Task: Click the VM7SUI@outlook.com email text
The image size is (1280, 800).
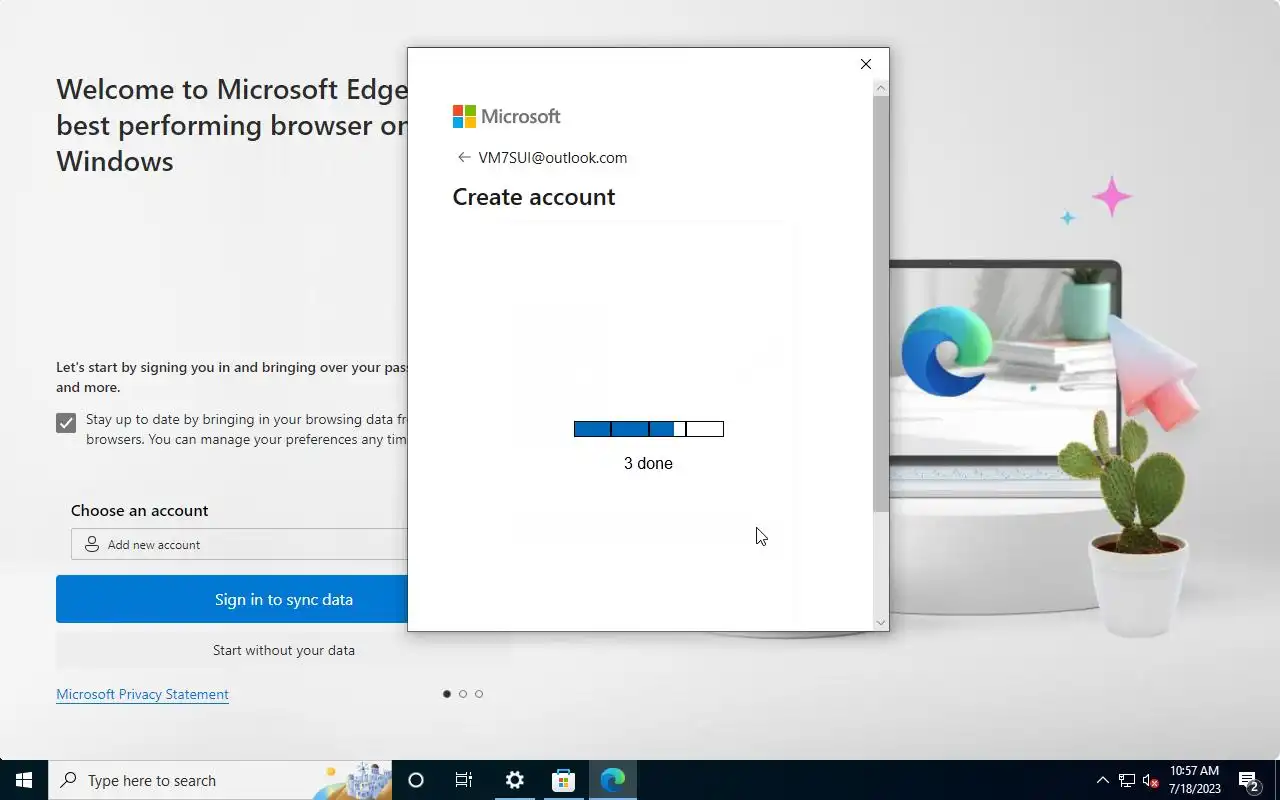Action: pos(553,157)
